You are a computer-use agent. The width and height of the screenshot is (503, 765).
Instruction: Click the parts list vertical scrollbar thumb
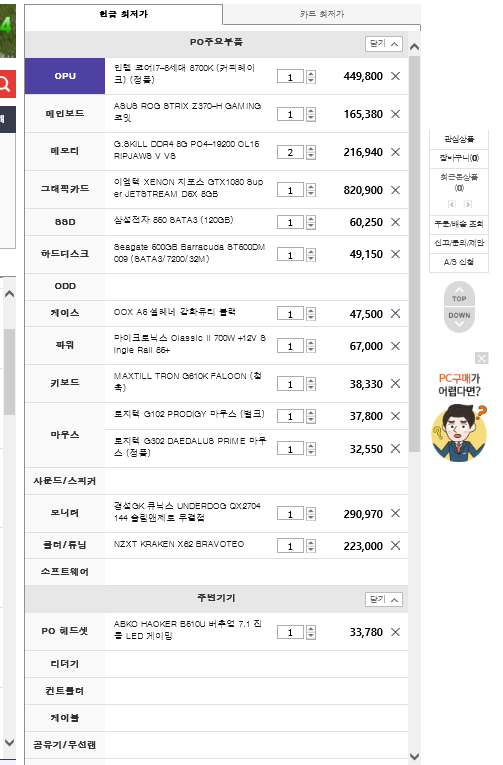pos(415,254)
